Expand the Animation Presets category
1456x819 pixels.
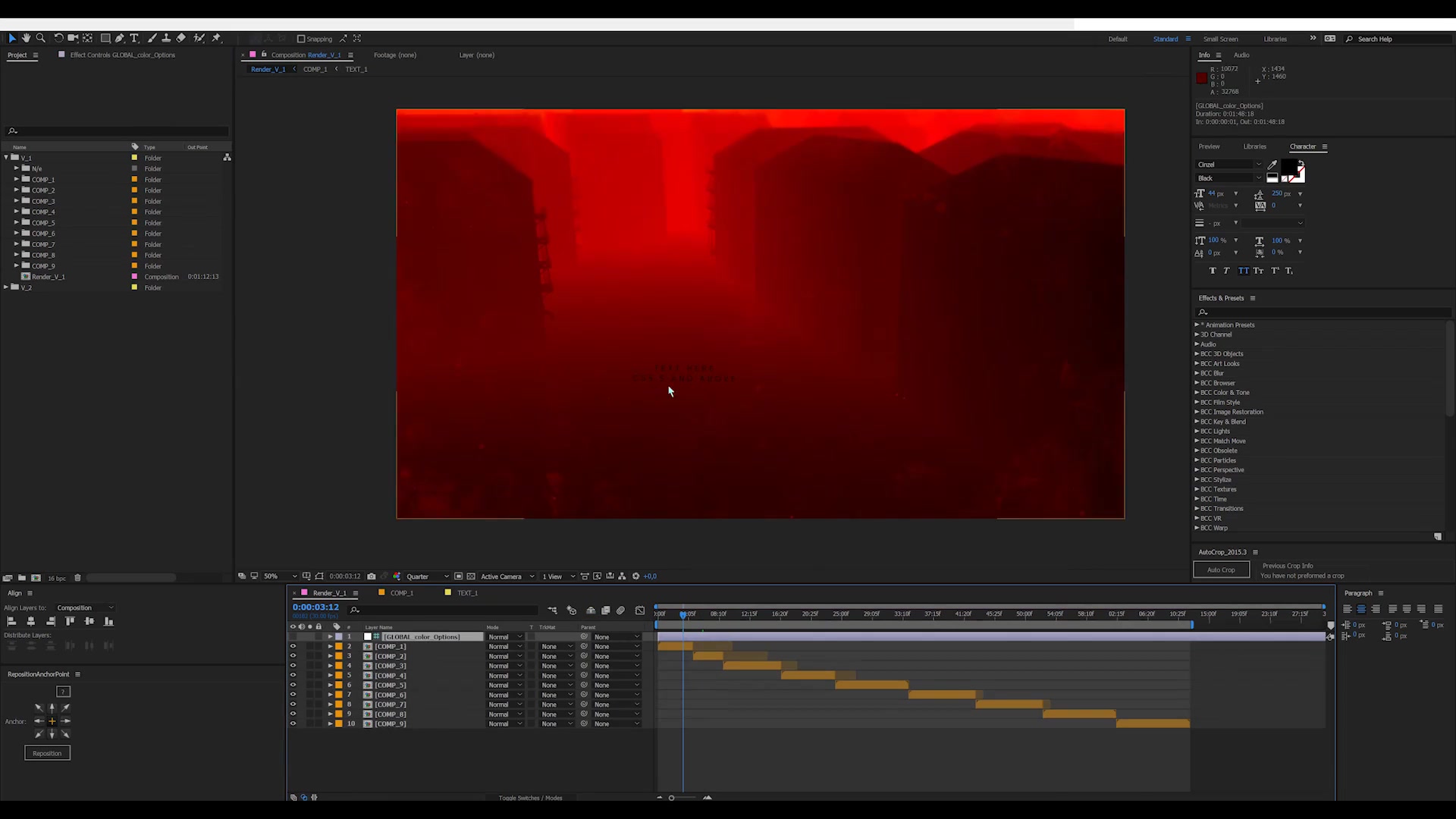coord(1197,325)
